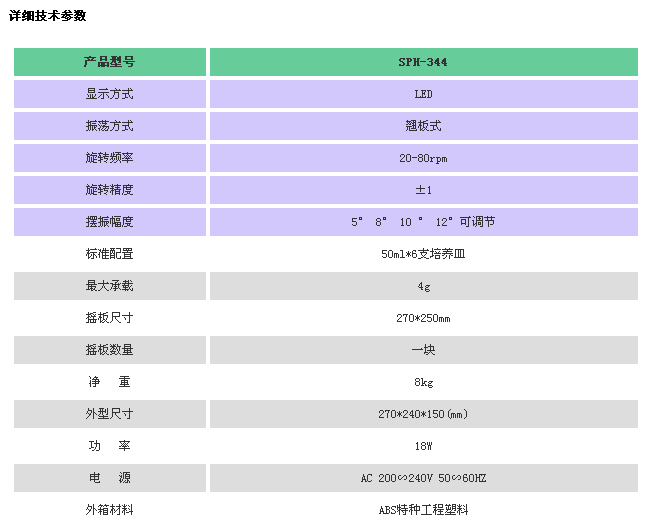Click the 270*240*150(mm) dimensions value

point(423,414)
